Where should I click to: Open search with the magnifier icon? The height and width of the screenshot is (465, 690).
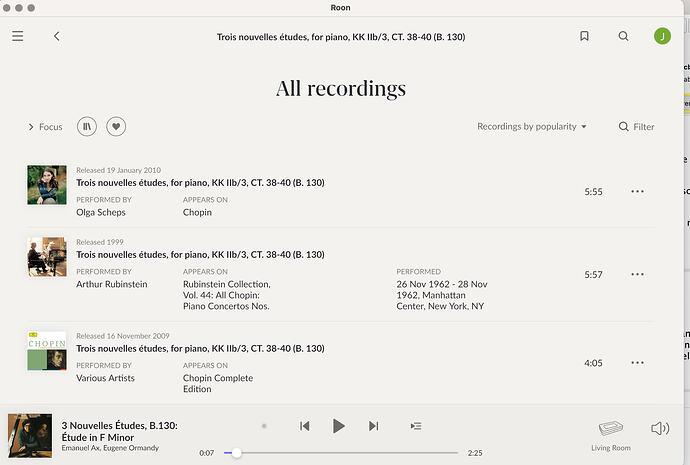click(x=623, y=36)
